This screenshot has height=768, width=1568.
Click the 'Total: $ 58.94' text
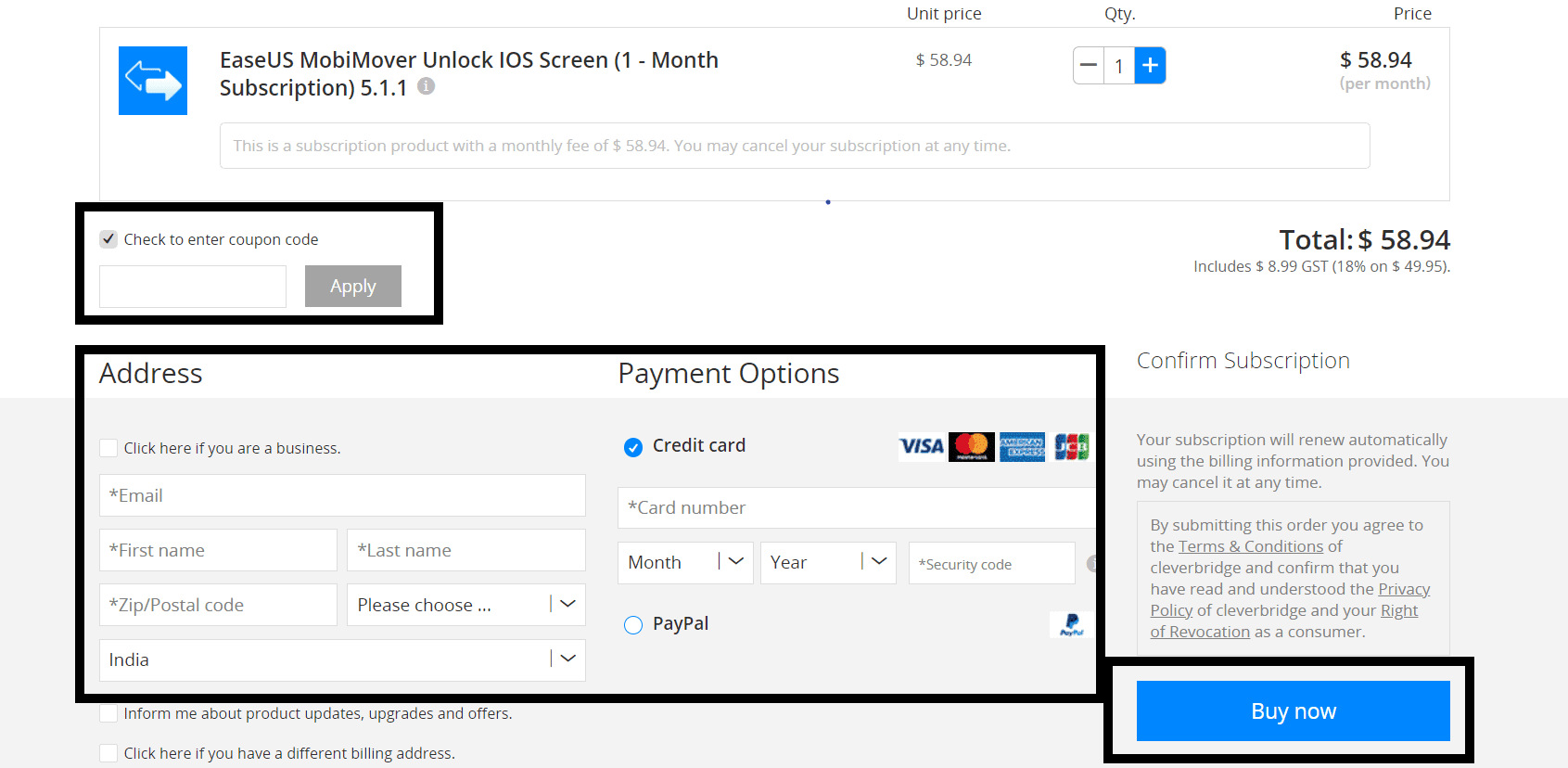point(1365,239)
